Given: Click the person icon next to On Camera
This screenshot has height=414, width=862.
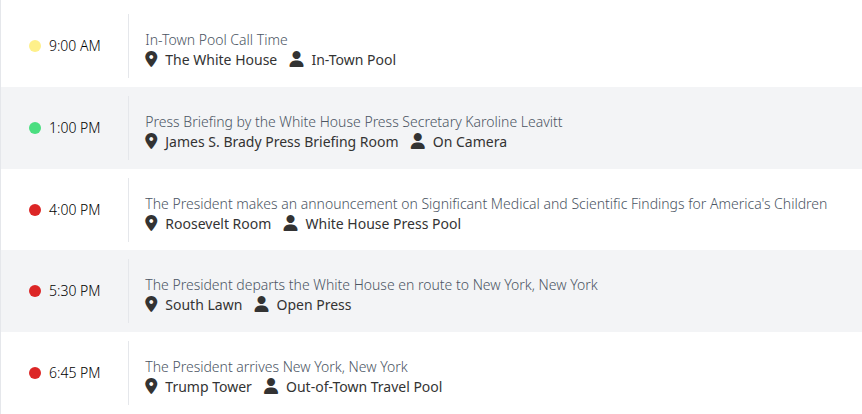Looking at the screenshot, I should [418, 141].
